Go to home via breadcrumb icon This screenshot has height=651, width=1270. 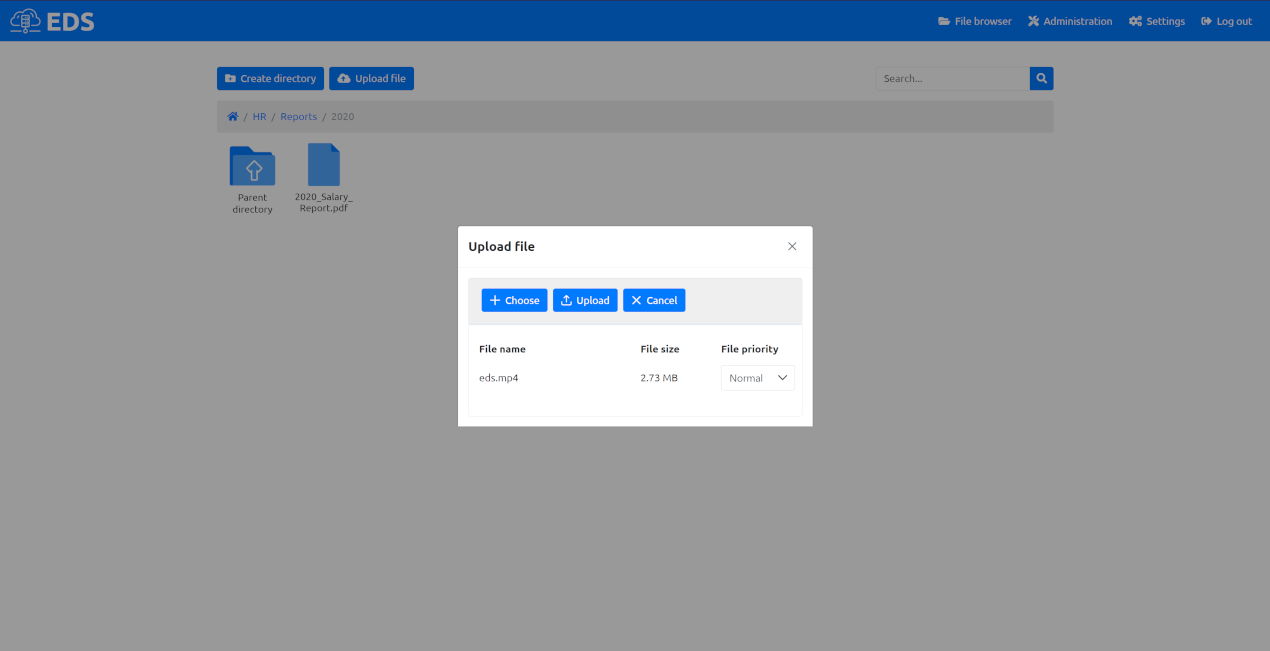pyautogui.click(x=233, y=117)
